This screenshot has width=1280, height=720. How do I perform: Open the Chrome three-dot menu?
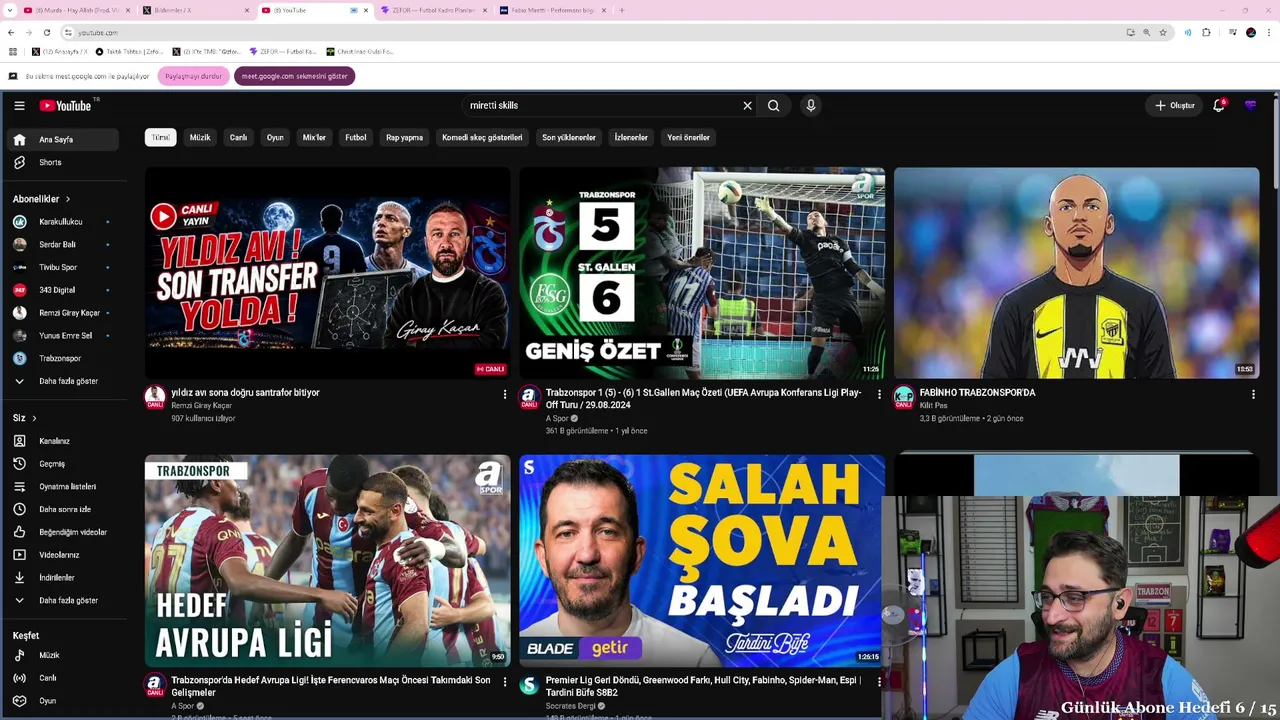[x=1268, y=32]
